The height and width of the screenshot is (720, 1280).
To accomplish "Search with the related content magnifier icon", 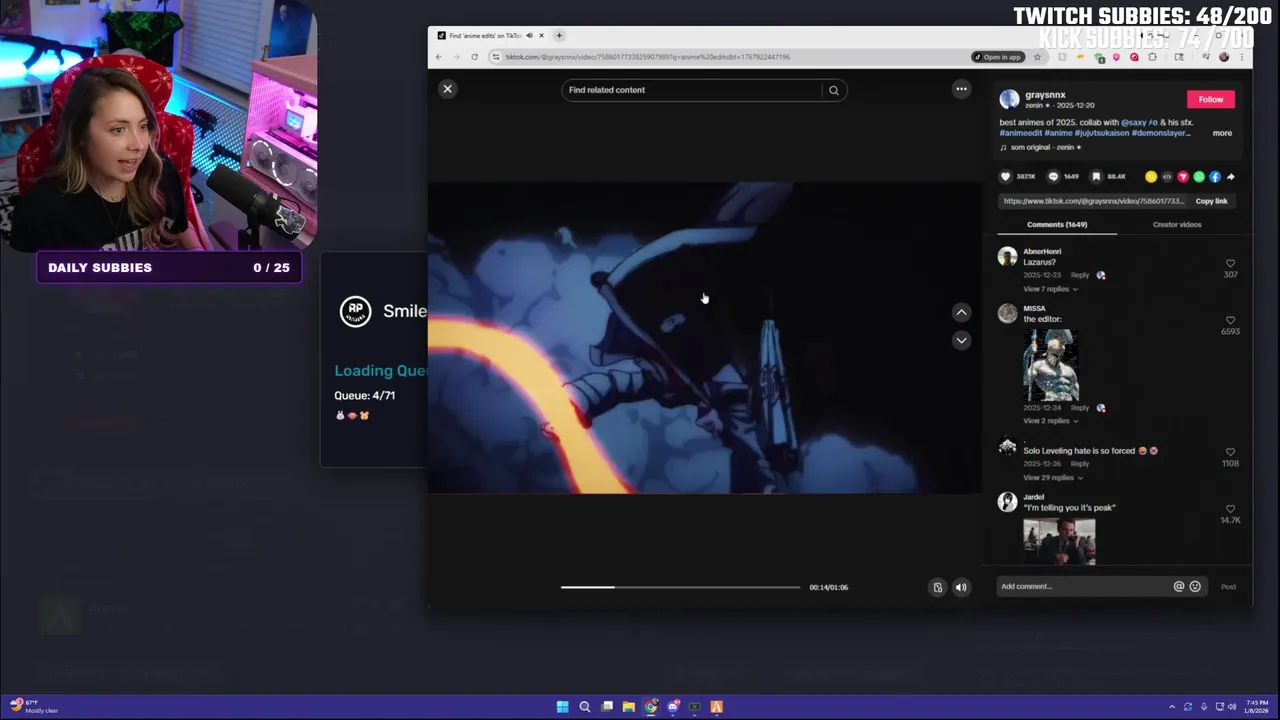I will coord(833,90).
